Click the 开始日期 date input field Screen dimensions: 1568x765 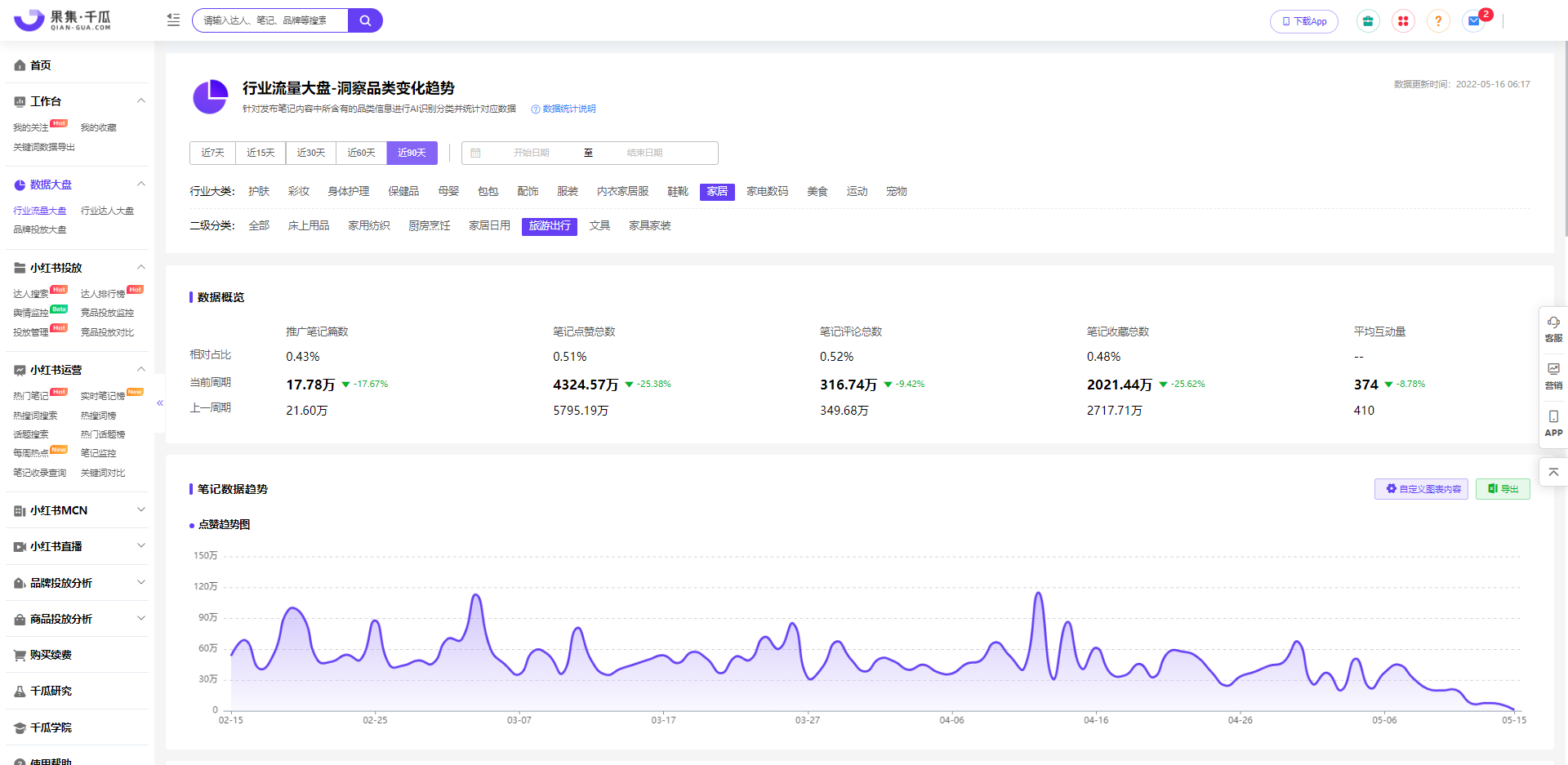coord(531,153)
